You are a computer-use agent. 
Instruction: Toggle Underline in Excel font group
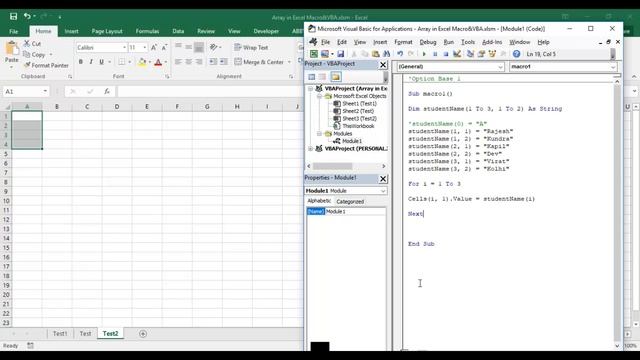pyautogui.click(x=101, y=62)
